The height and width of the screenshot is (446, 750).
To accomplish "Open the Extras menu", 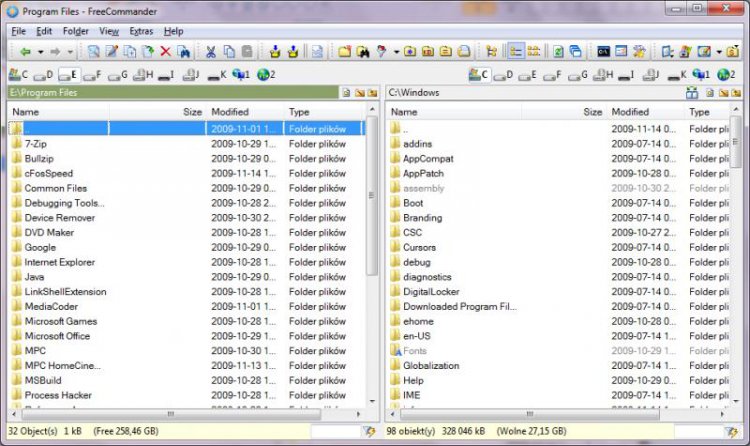I will (141, 31).
